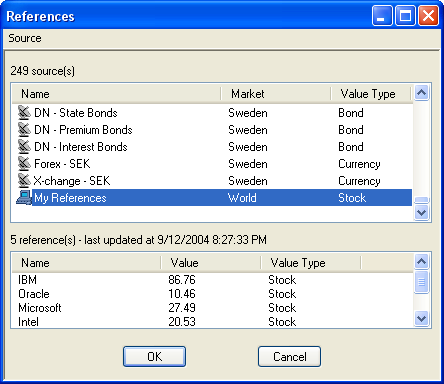
Task: Click the DN - Premium Bonds source icon
Action: click(24, 130)
